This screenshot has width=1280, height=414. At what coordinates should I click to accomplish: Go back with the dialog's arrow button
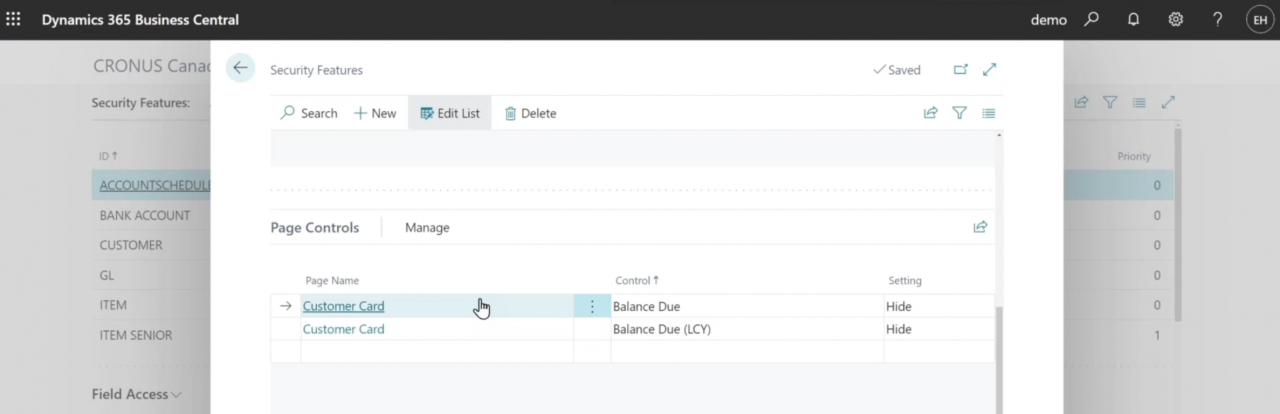point(240,68)
